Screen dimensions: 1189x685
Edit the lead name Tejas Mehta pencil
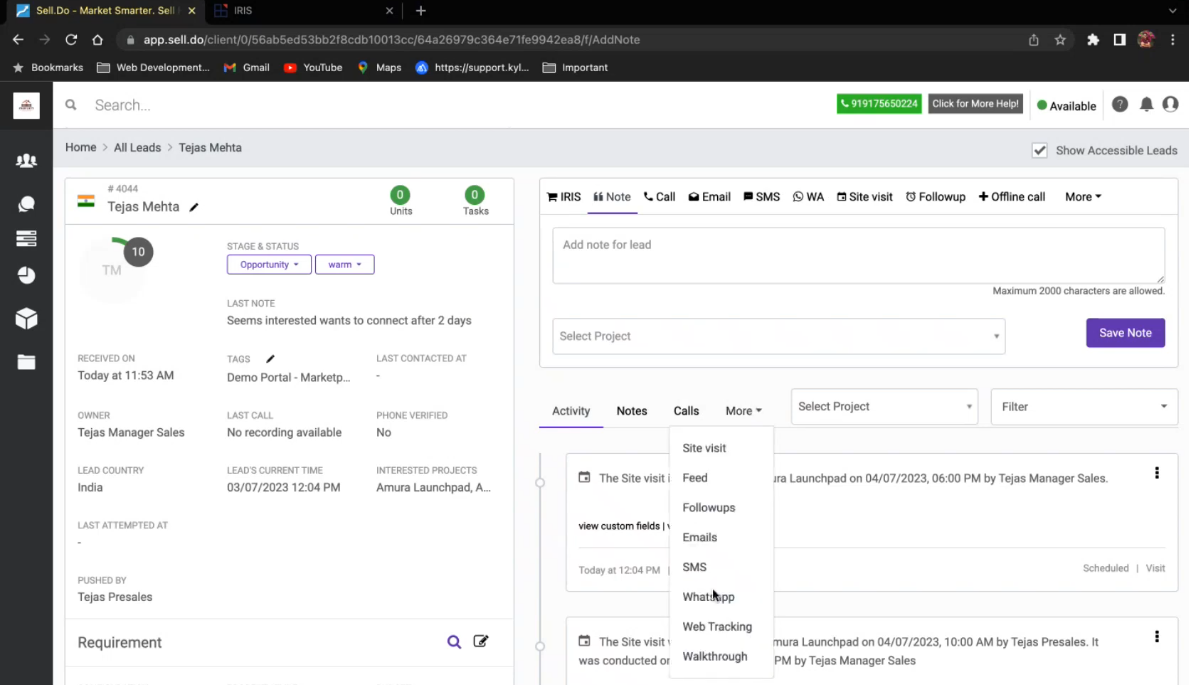pos(194,207)
